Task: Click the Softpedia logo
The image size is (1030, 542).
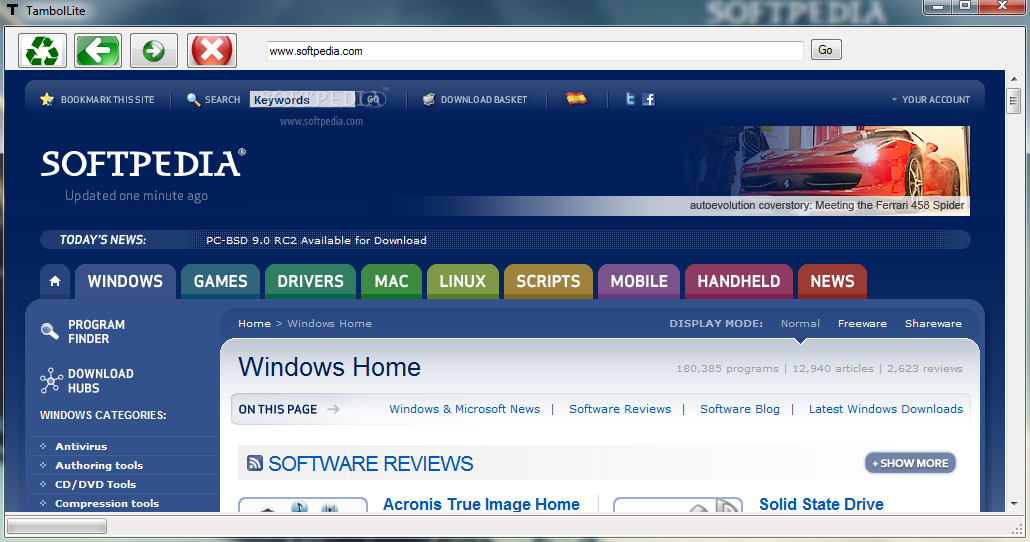Action: click(143, 164)
